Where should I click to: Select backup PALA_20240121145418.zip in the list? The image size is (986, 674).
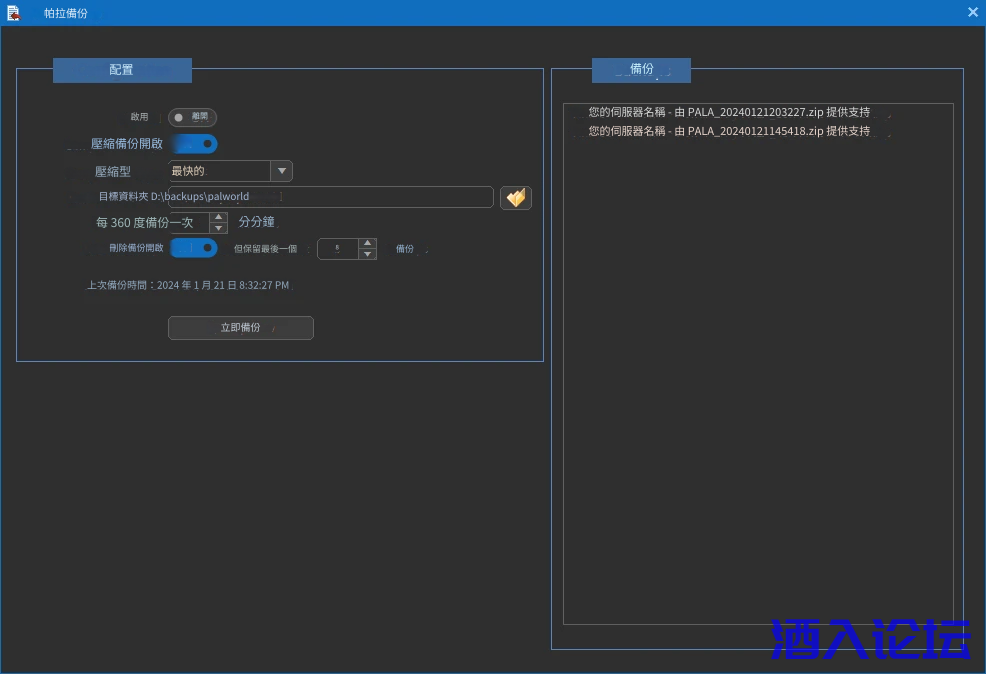pos(728,131)
